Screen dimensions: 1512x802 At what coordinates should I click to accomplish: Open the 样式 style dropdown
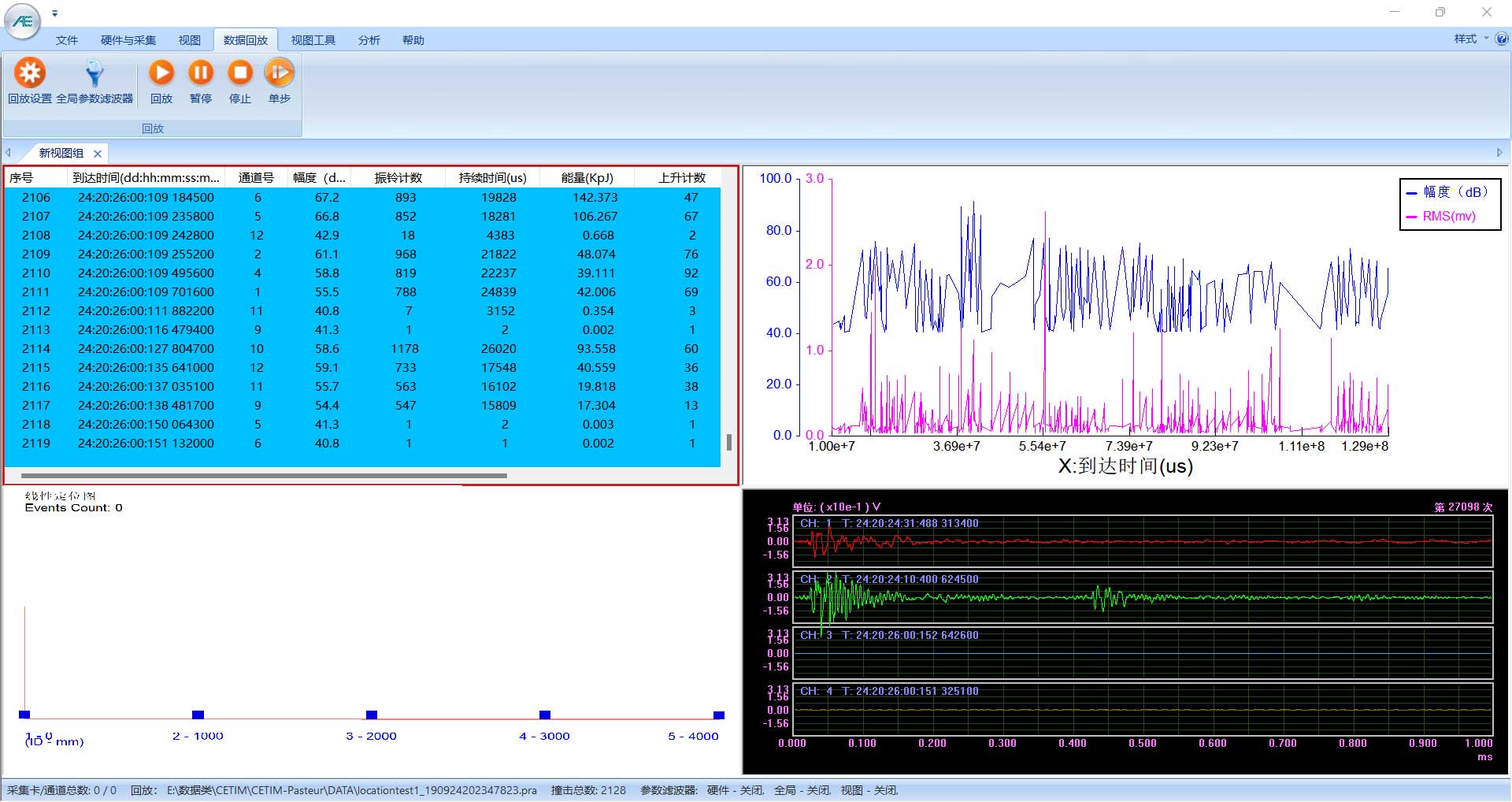point(1471,39)
